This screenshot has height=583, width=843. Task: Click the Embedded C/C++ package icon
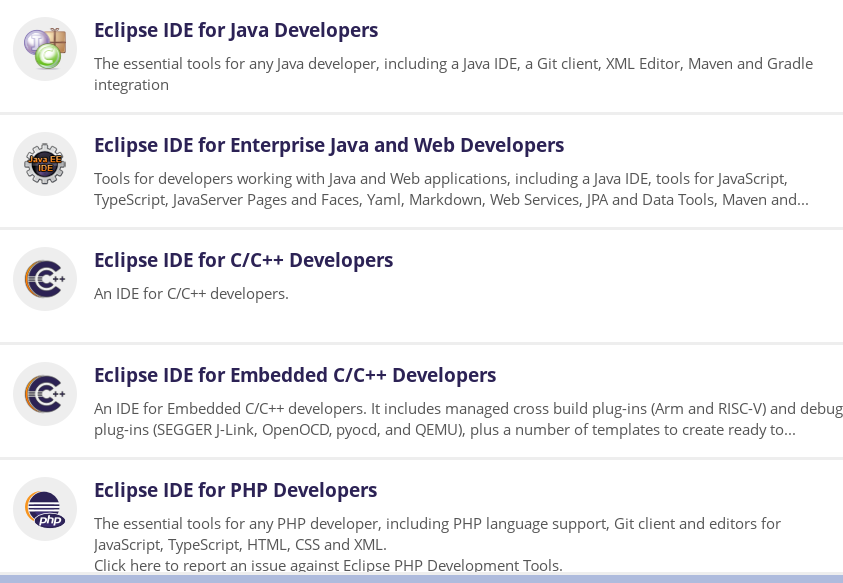pyautogui.click(x=45, y=394)
